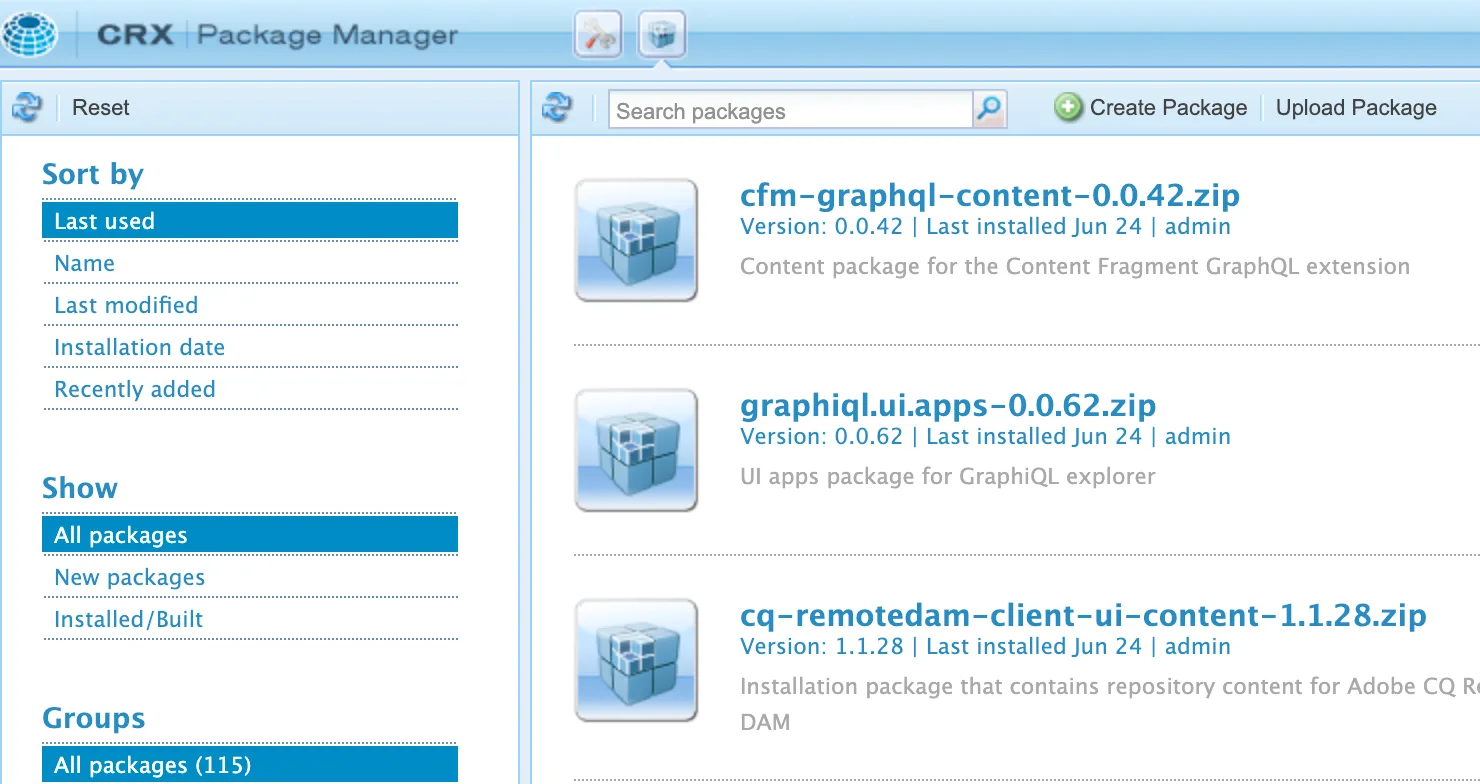Screen dimensions: 1480x784
Task: Open cfm-graphql-content-0.0.42.zip package link
Action: 989,194
